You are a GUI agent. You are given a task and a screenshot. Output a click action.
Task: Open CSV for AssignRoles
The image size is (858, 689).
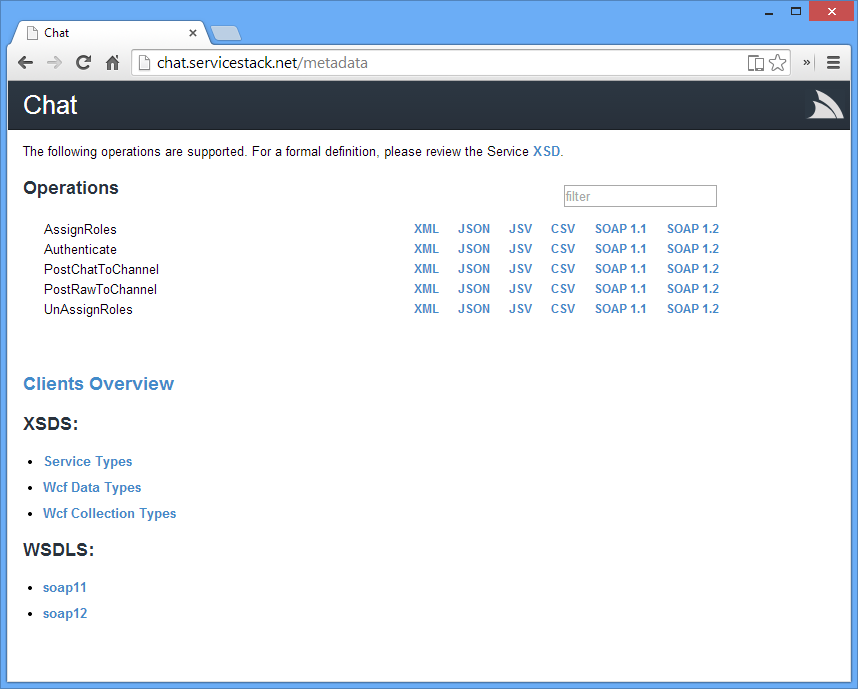coord(563,229)
